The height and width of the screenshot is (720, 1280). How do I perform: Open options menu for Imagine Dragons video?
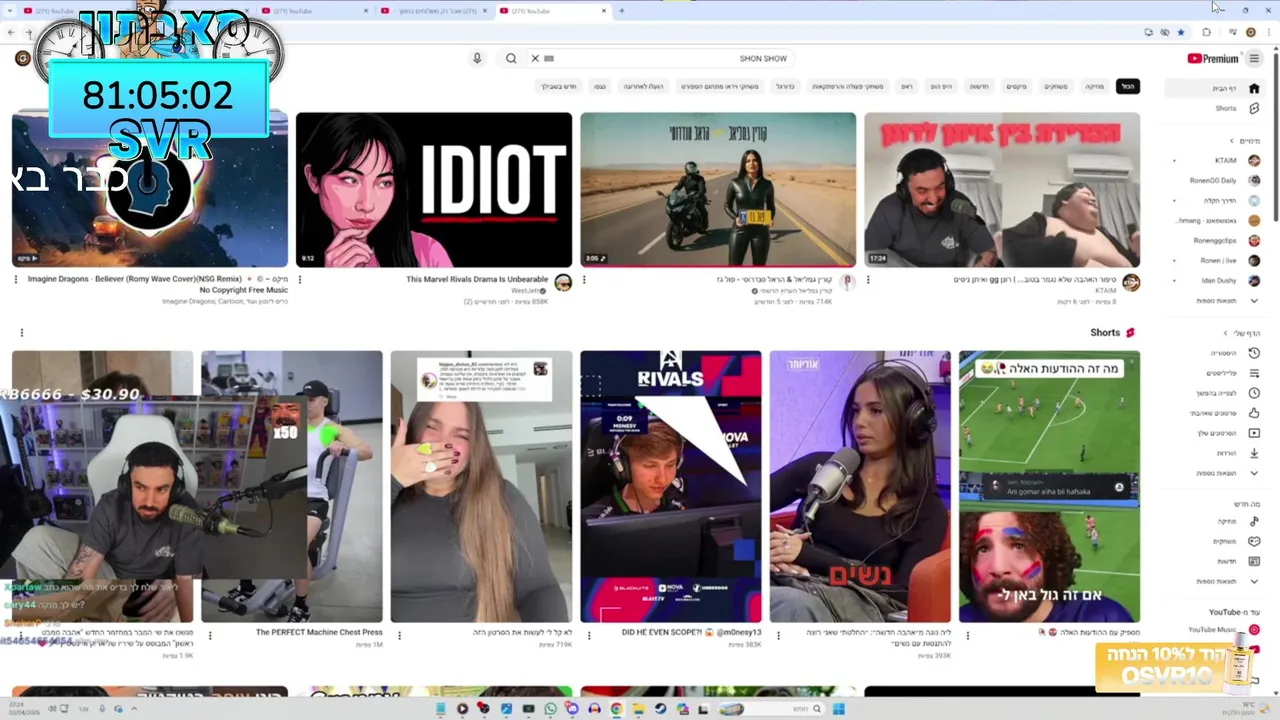[x=16, y=280]
